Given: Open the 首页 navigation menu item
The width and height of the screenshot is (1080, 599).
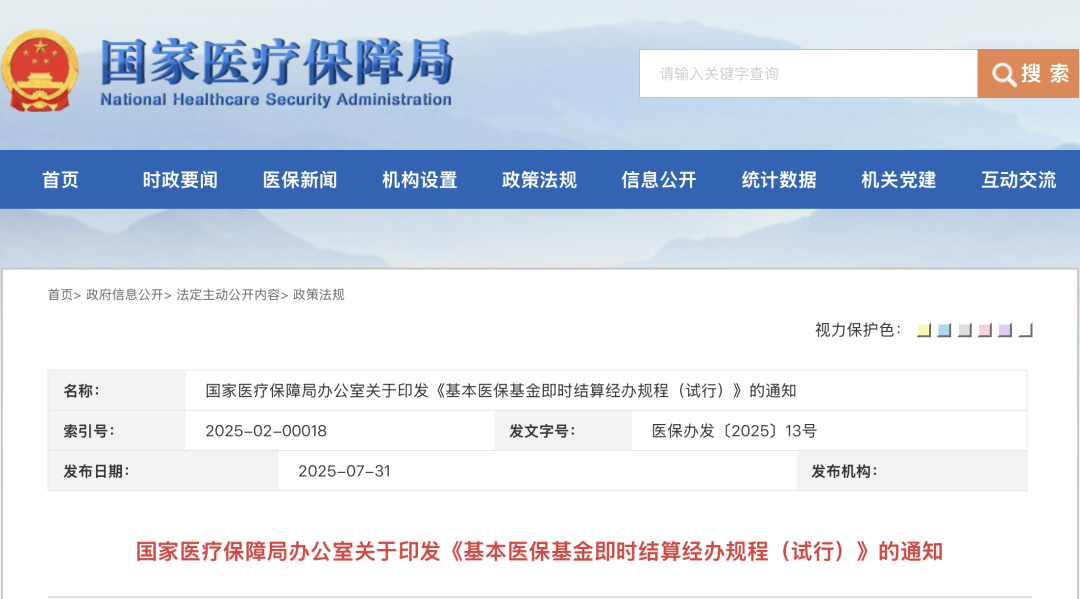Looking at the screenshot, I should click(61, 180).
